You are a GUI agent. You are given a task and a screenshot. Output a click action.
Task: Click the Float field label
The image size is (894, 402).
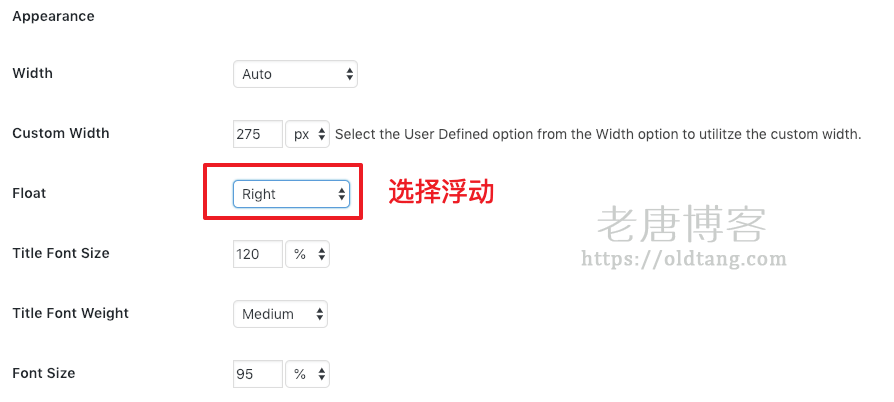coord(29,193)
